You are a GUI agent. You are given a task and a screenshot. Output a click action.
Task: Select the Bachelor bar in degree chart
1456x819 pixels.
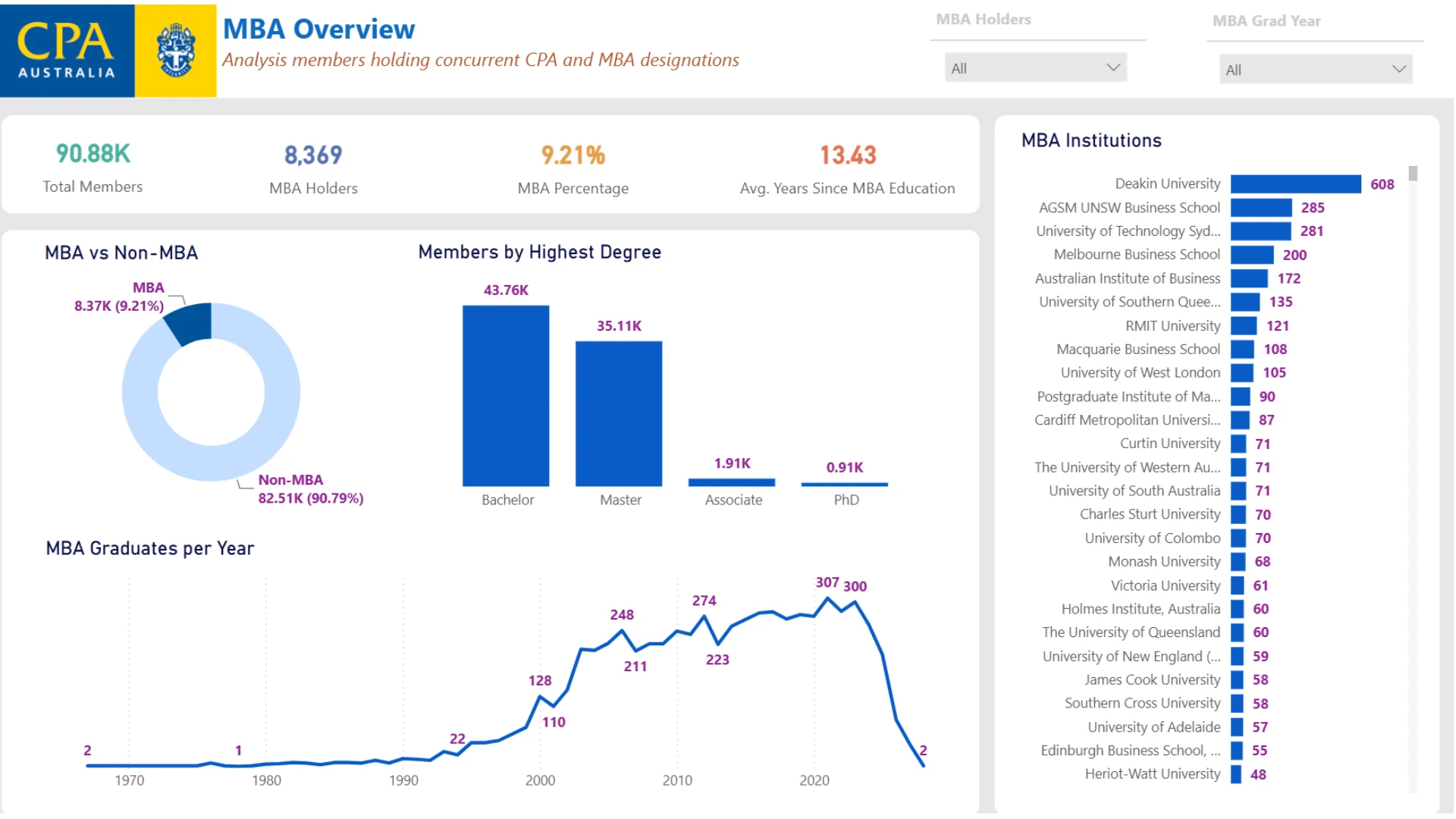pyautogui.click(x=506, y=396)
